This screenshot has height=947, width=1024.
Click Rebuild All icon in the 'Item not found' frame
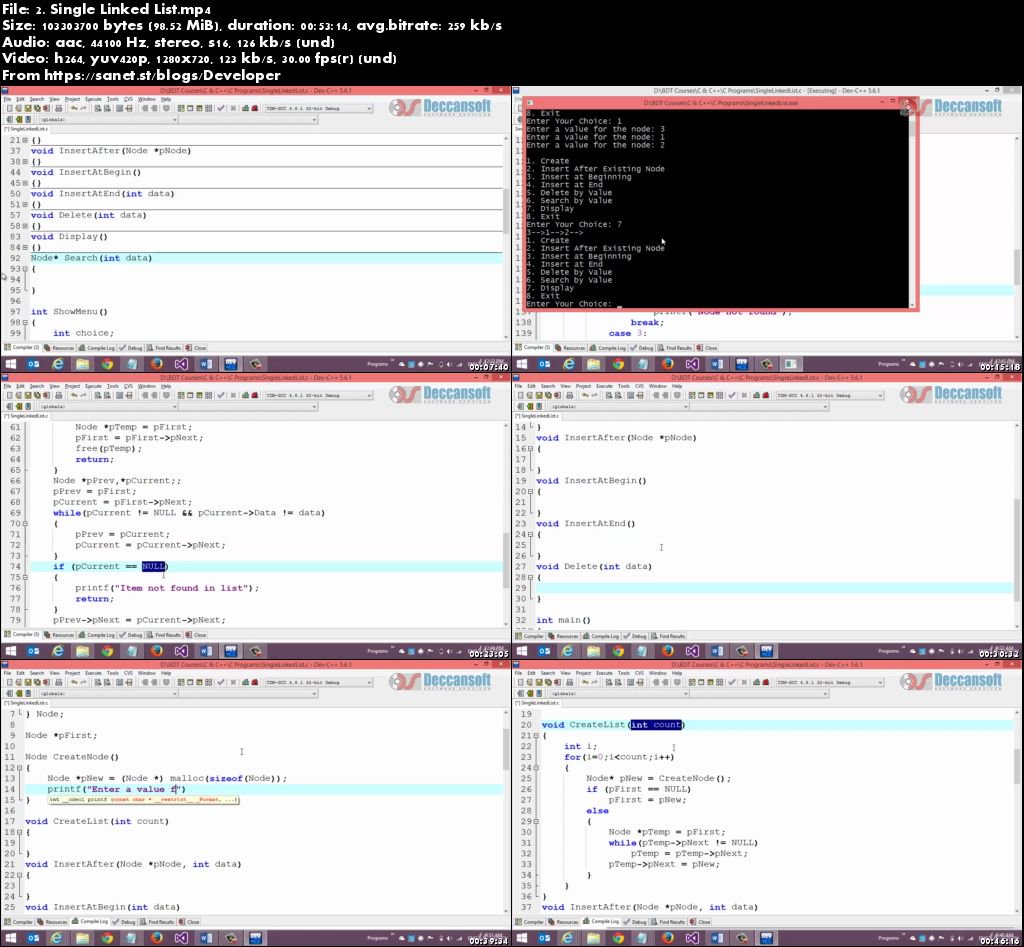click(208, 395)
